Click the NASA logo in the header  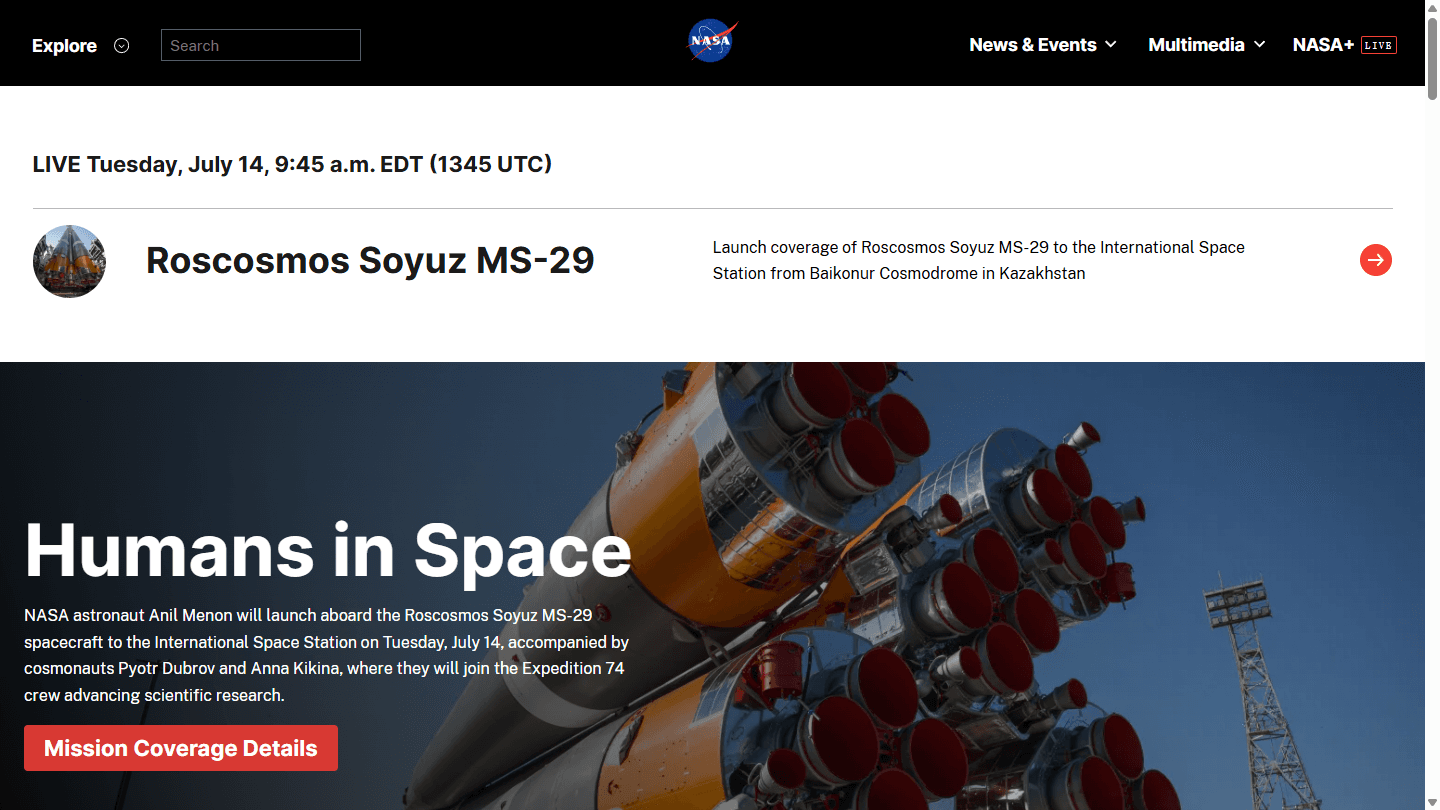click(x=712, y=42)
